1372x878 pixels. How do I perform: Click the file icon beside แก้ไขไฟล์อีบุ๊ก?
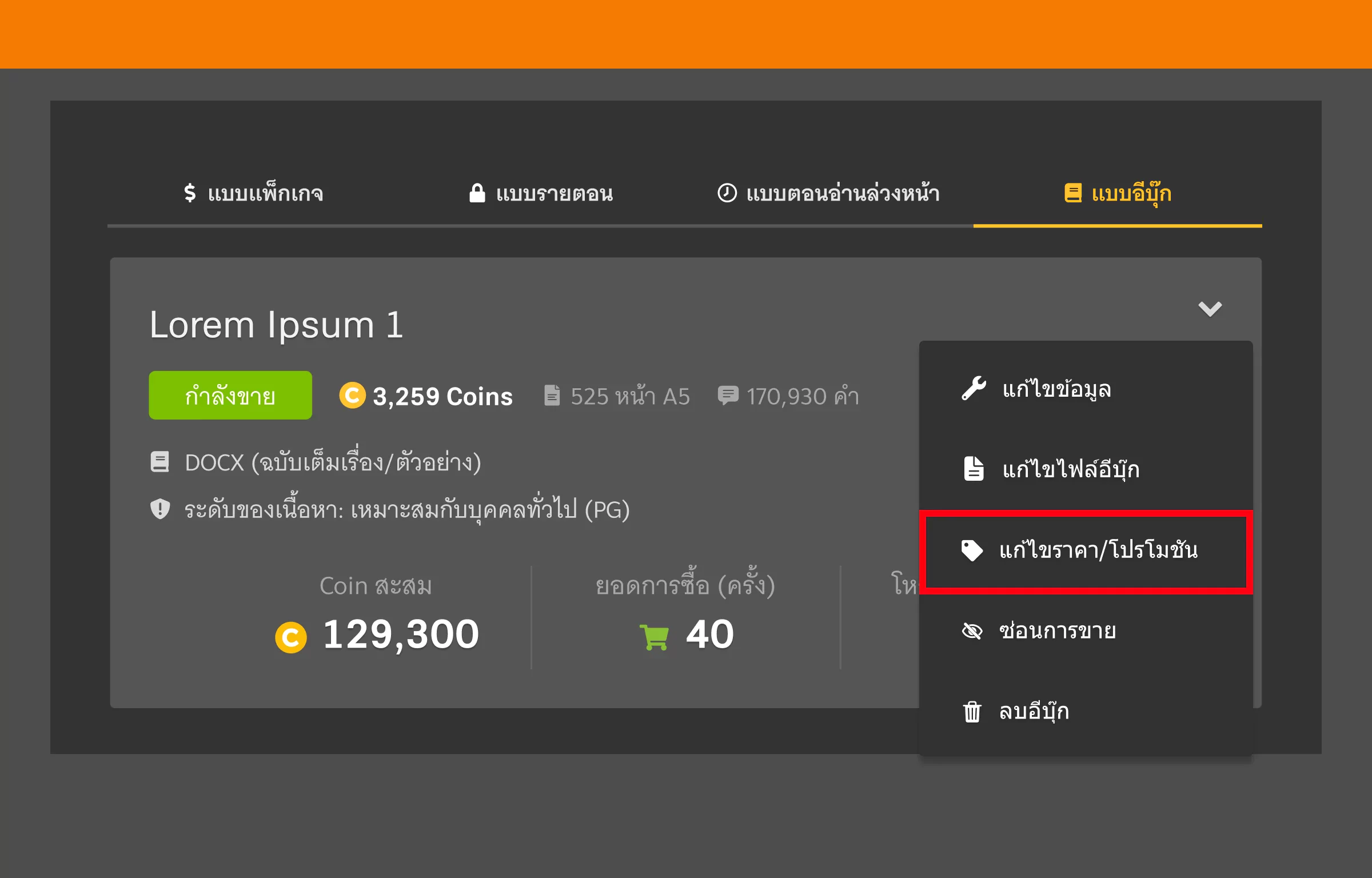pyautogui.click(x=974, y=469)
